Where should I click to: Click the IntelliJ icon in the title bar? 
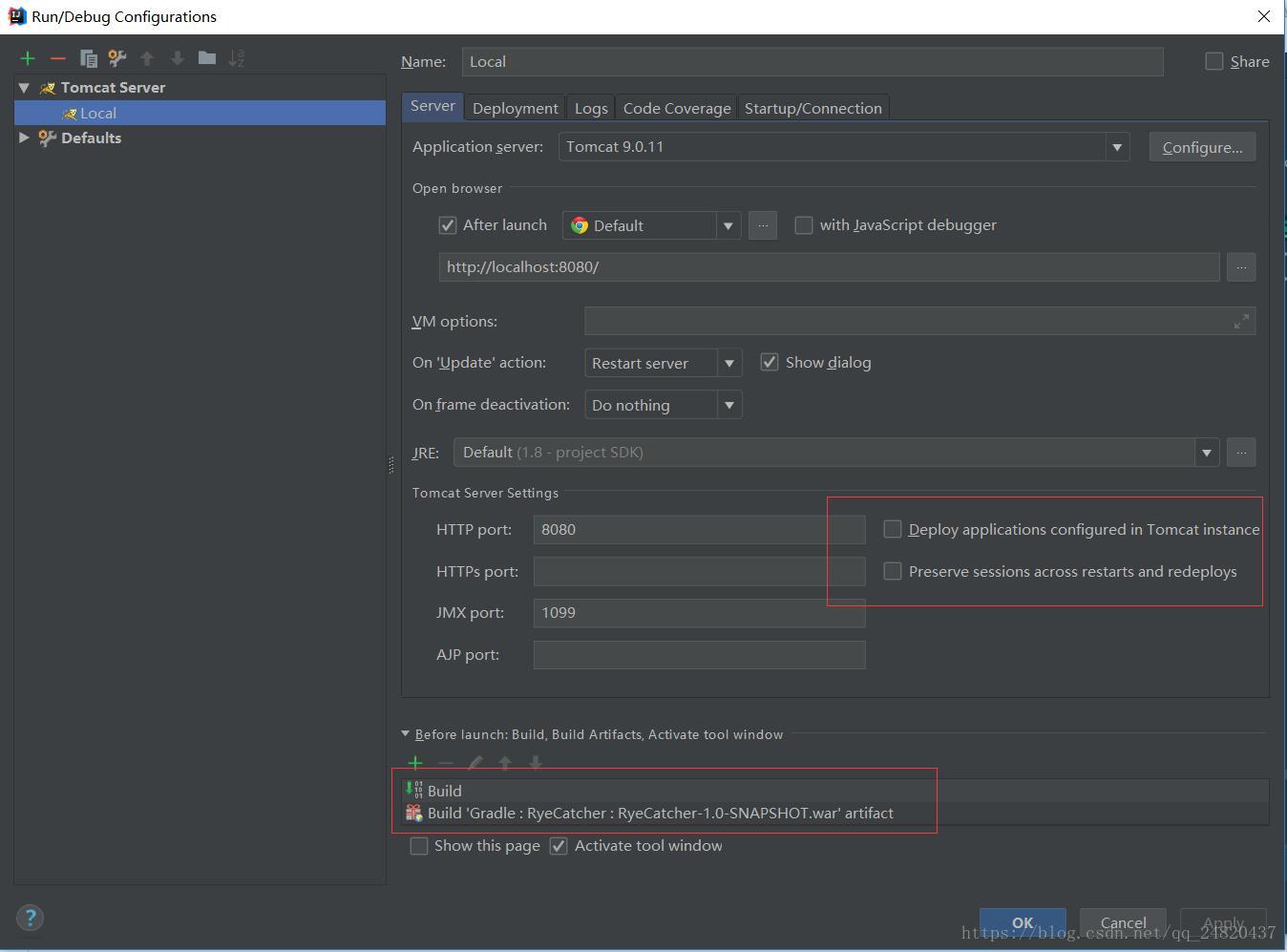16,16
